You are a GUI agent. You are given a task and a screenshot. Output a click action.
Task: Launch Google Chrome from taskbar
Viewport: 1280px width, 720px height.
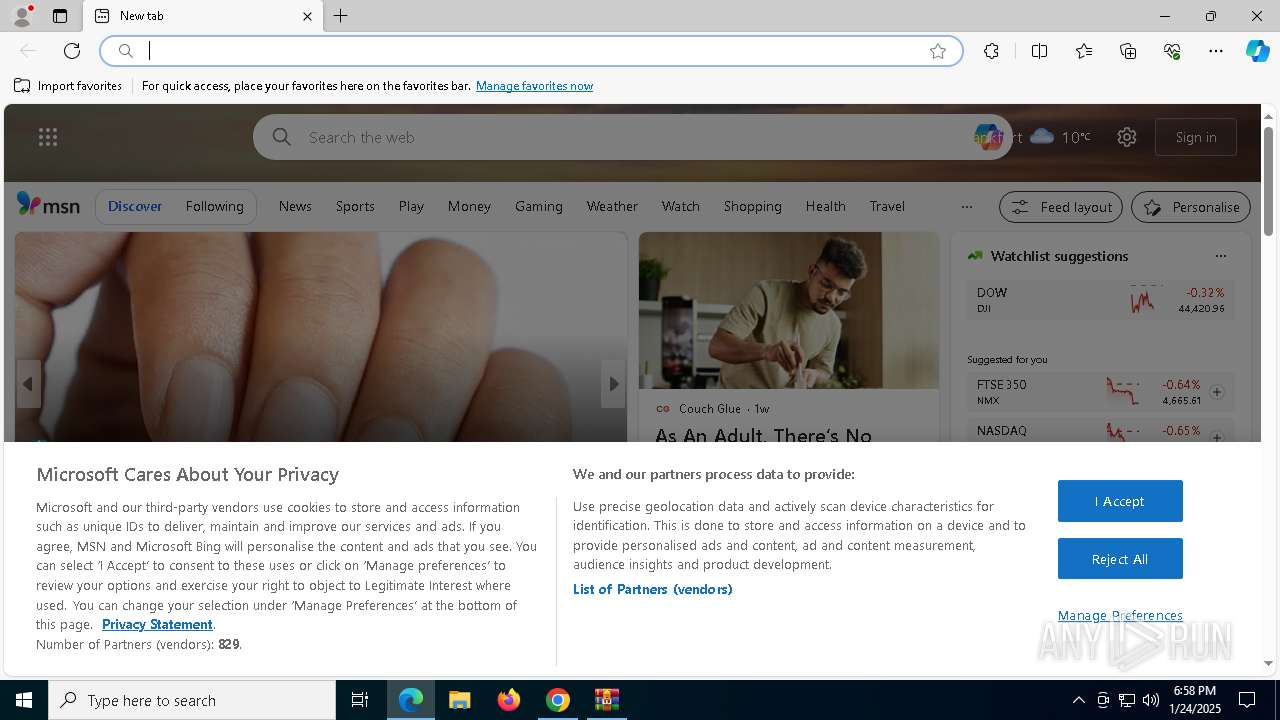(558, 700)
